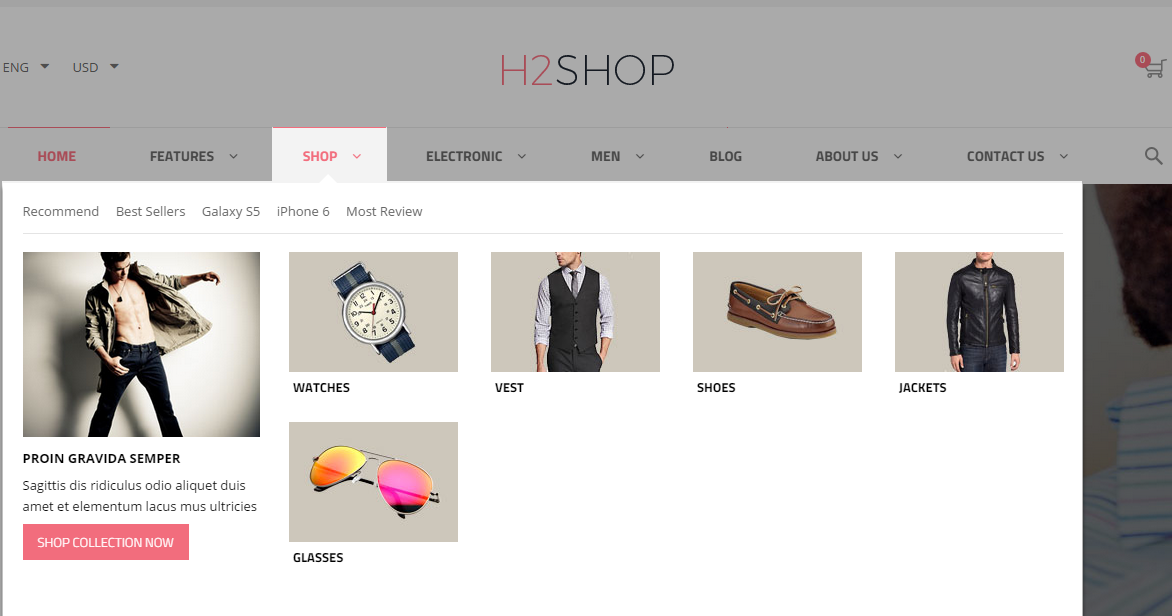Viewport: 1172px width, 616px height.
Task: Click the search magnifier icon
Action: [1153, 155]
